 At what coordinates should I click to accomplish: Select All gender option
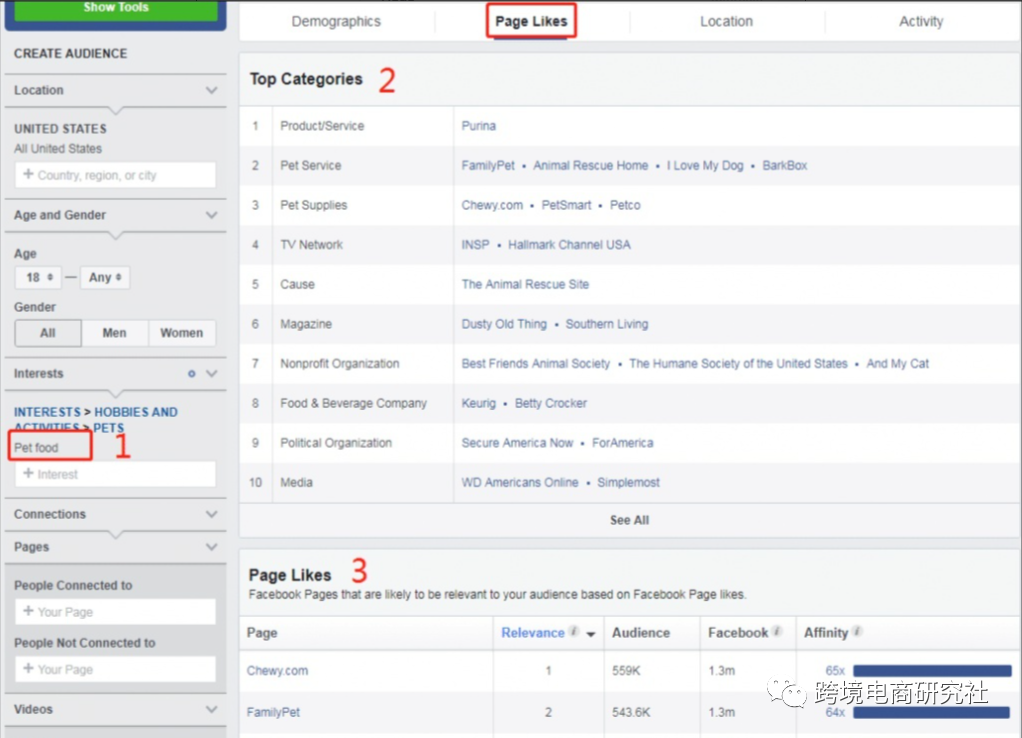tap(48, 332)
